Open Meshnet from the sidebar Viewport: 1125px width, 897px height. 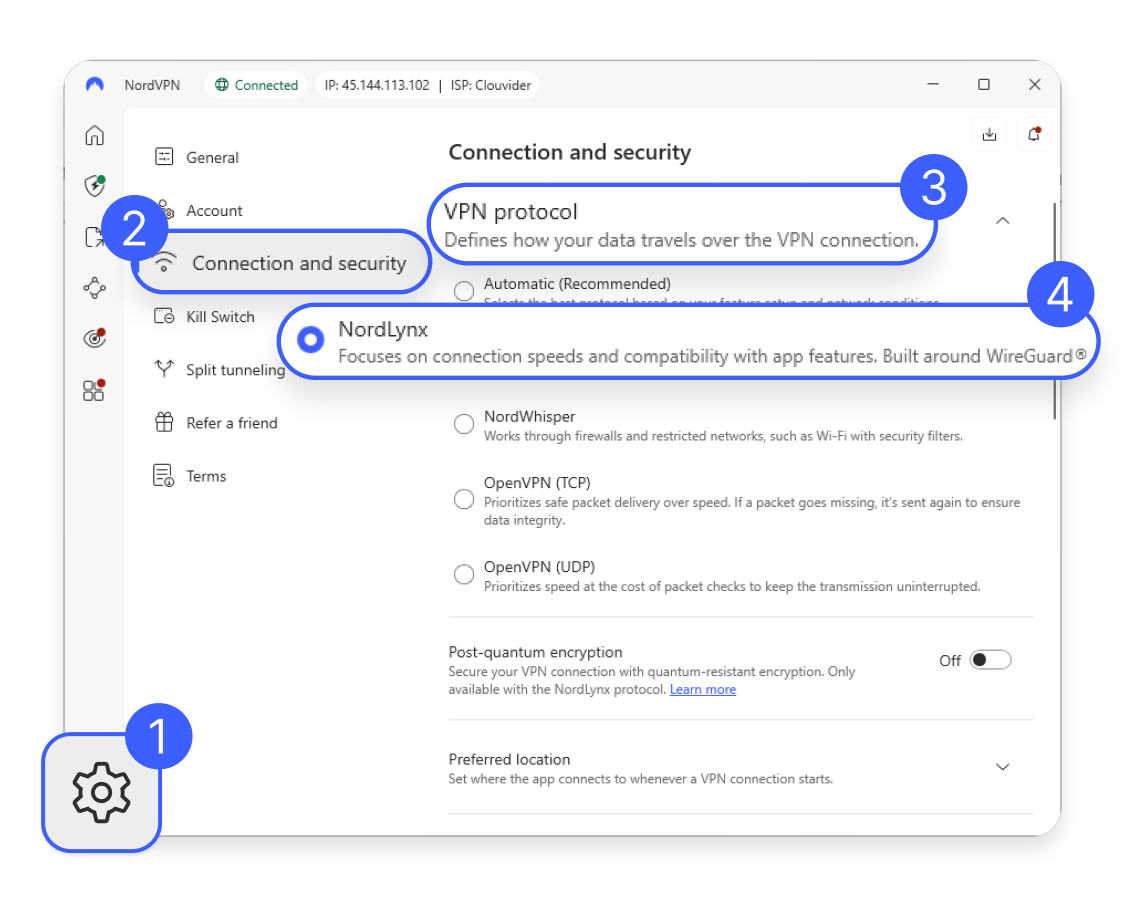[94, 288]
